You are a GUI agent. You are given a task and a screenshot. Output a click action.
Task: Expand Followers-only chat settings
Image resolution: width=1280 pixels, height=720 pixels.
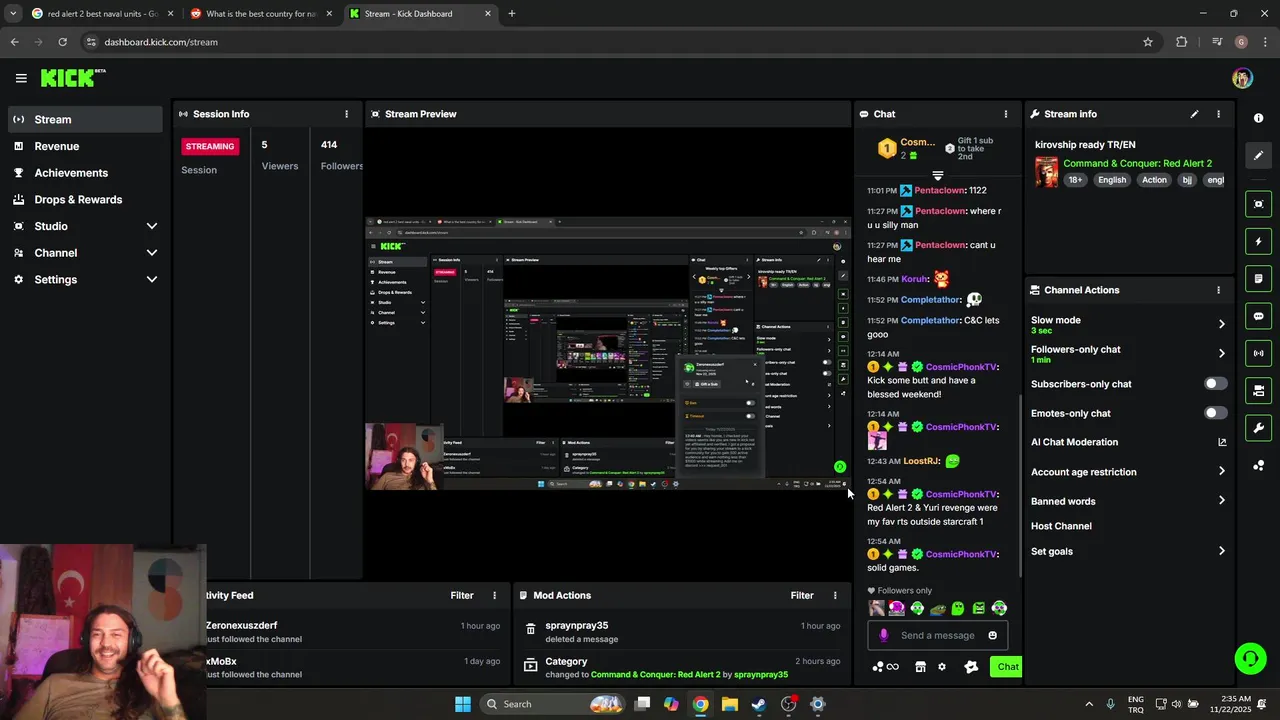[1221, 353]
